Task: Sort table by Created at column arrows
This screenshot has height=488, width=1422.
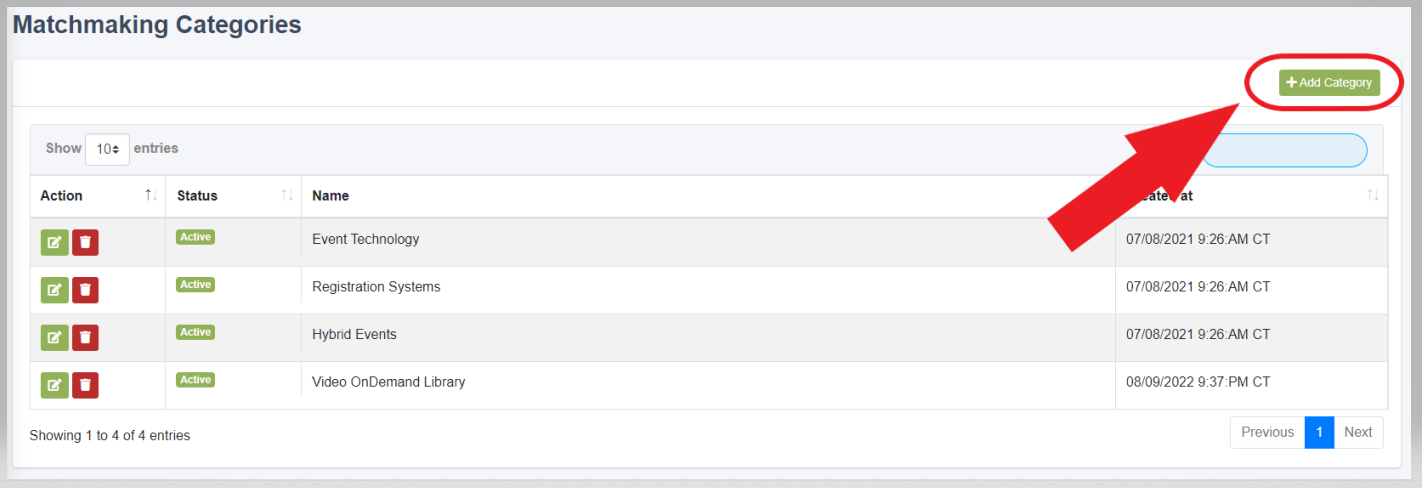Action: tap(1373, 195)
